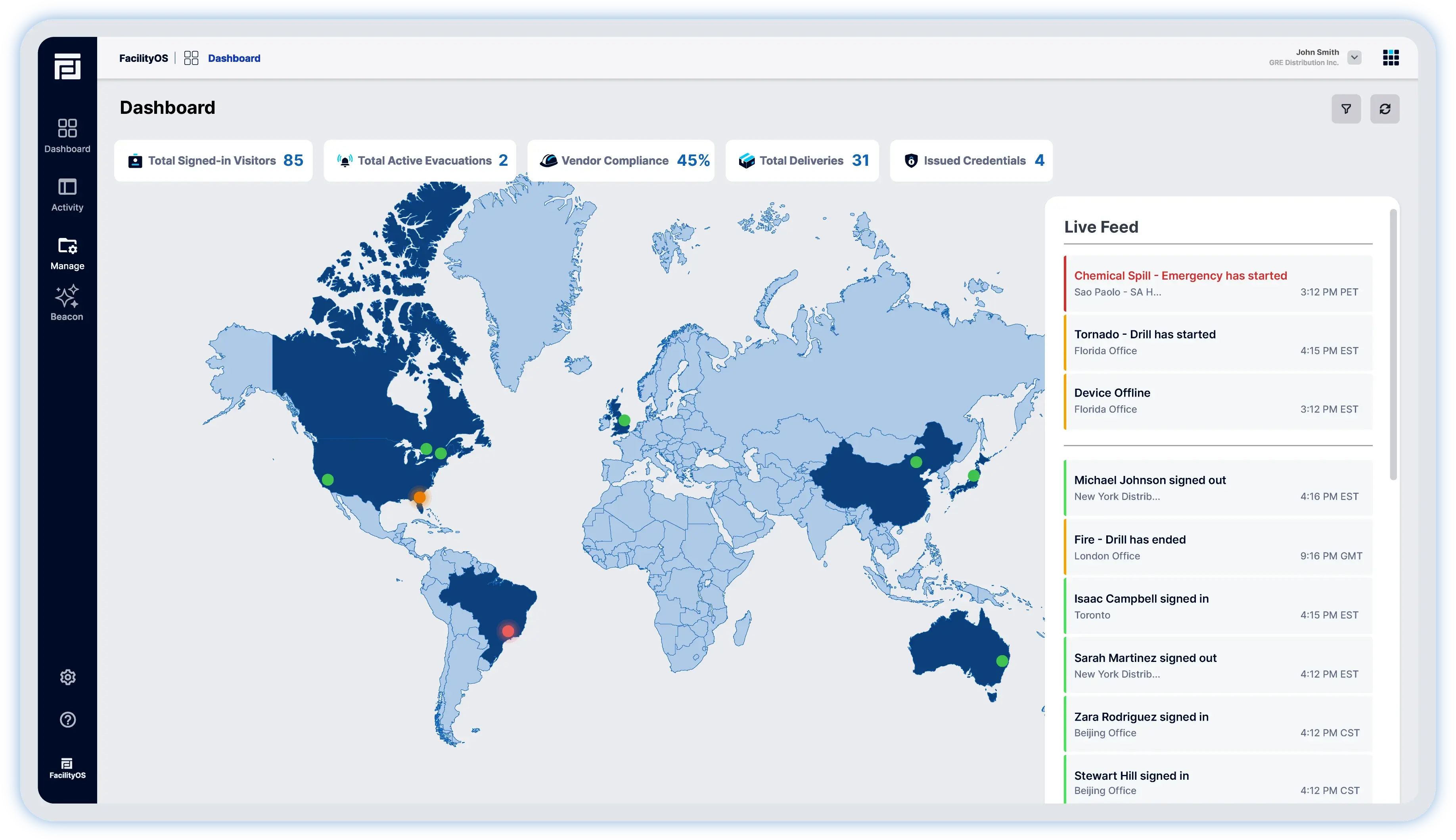Image resolution: width=1456 pixels, height=840 pixels.
Task: Switch to the Dashboard breadcrumb tab
Action: point(234,58)
